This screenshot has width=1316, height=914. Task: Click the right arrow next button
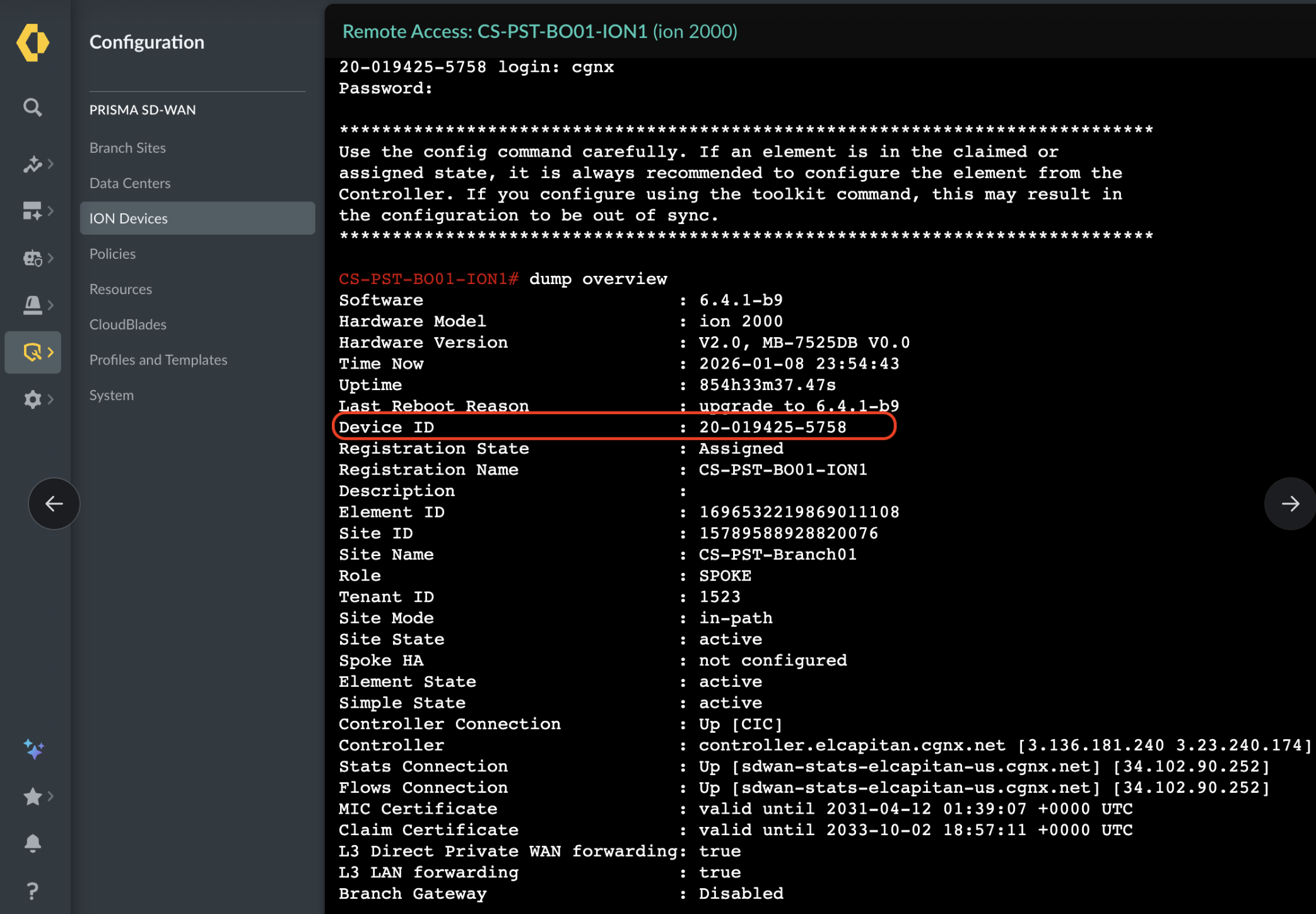(x=1290, y=504)
